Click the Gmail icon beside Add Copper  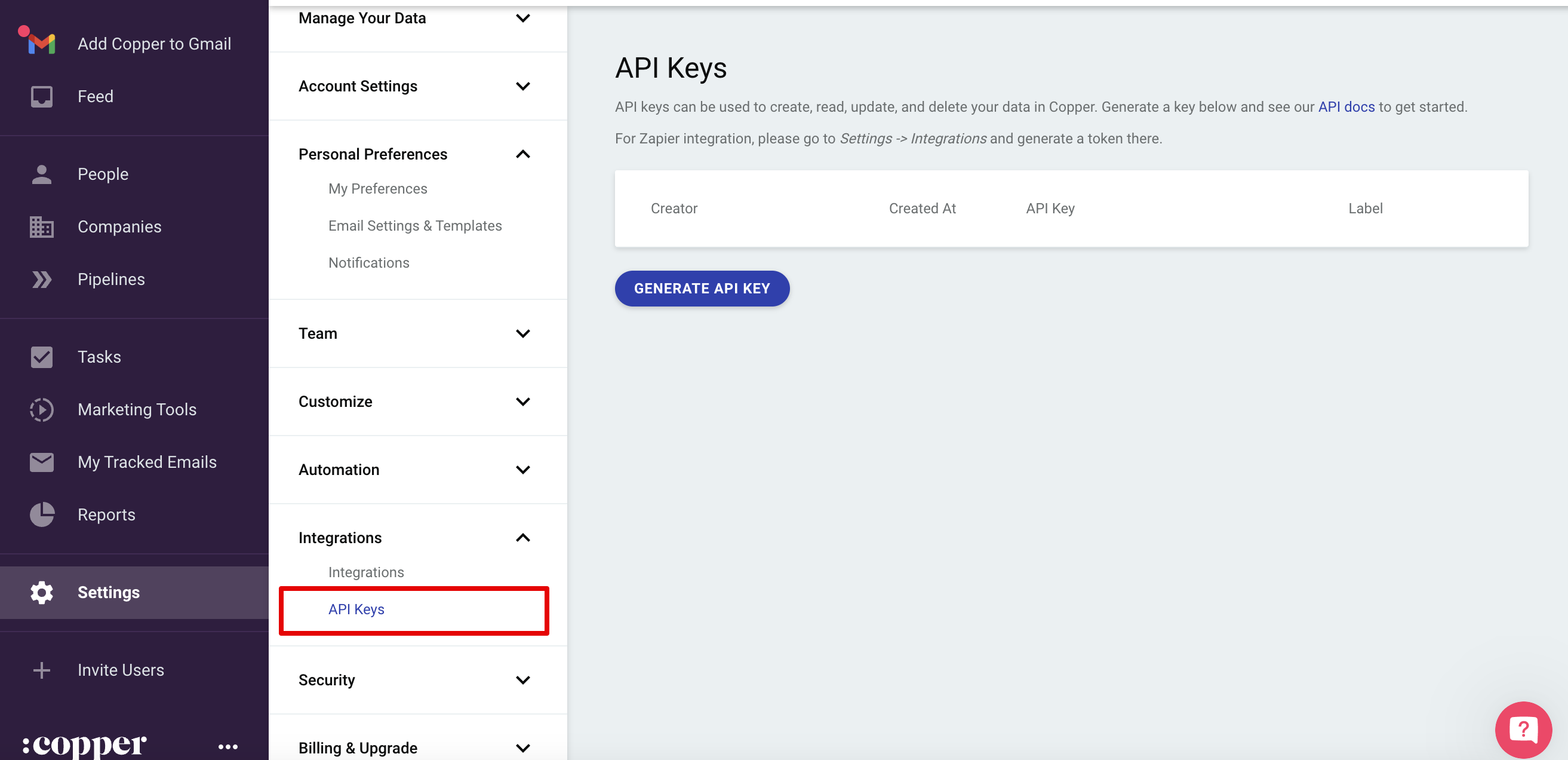pos(40,42)
